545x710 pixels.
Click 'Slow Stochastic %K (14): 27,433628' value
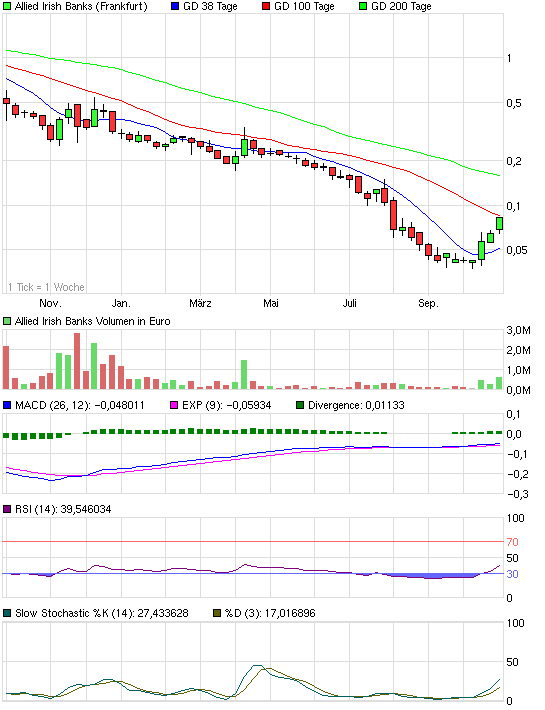point(101,613)
